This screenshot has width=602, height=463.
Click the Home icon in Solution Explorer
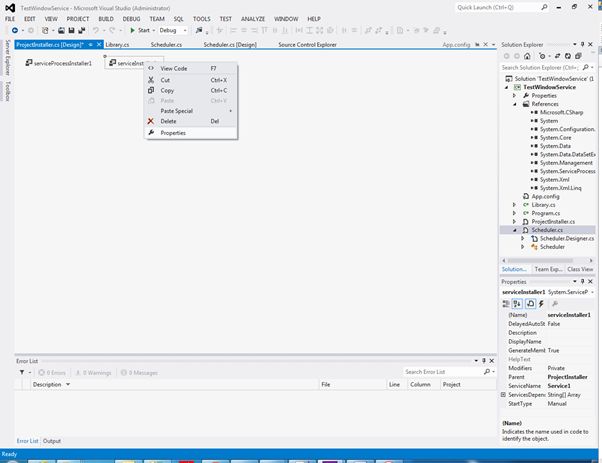[x=527, y=56]
